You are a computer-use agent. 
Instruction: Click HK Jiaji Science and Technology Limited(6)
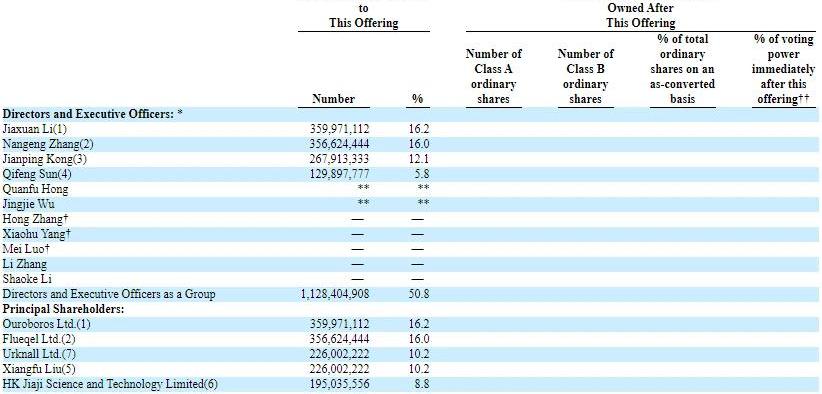point(110,385)
